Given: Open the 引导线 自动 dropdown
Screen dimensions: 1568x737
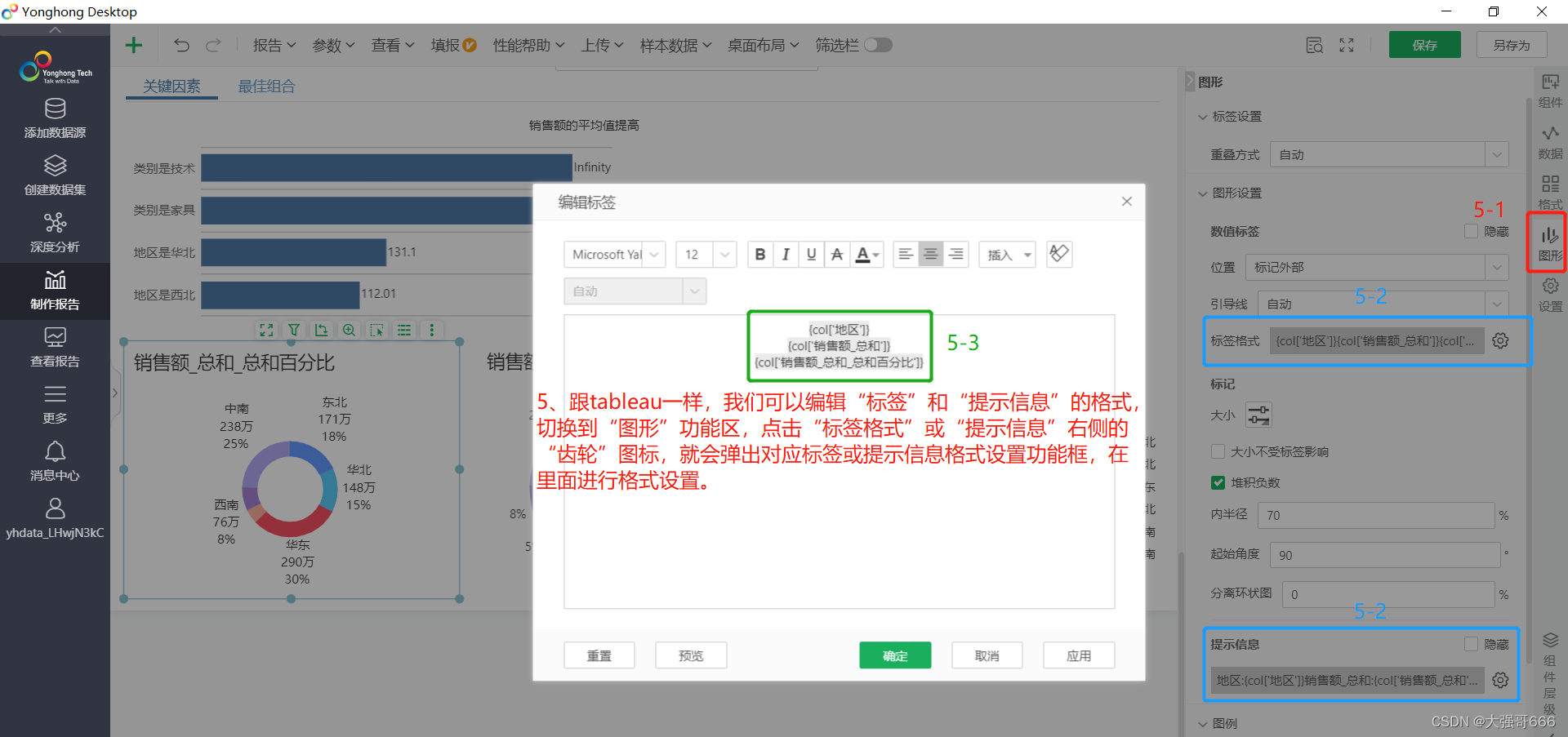Looking at the screenshot, I should [1383, 304].
